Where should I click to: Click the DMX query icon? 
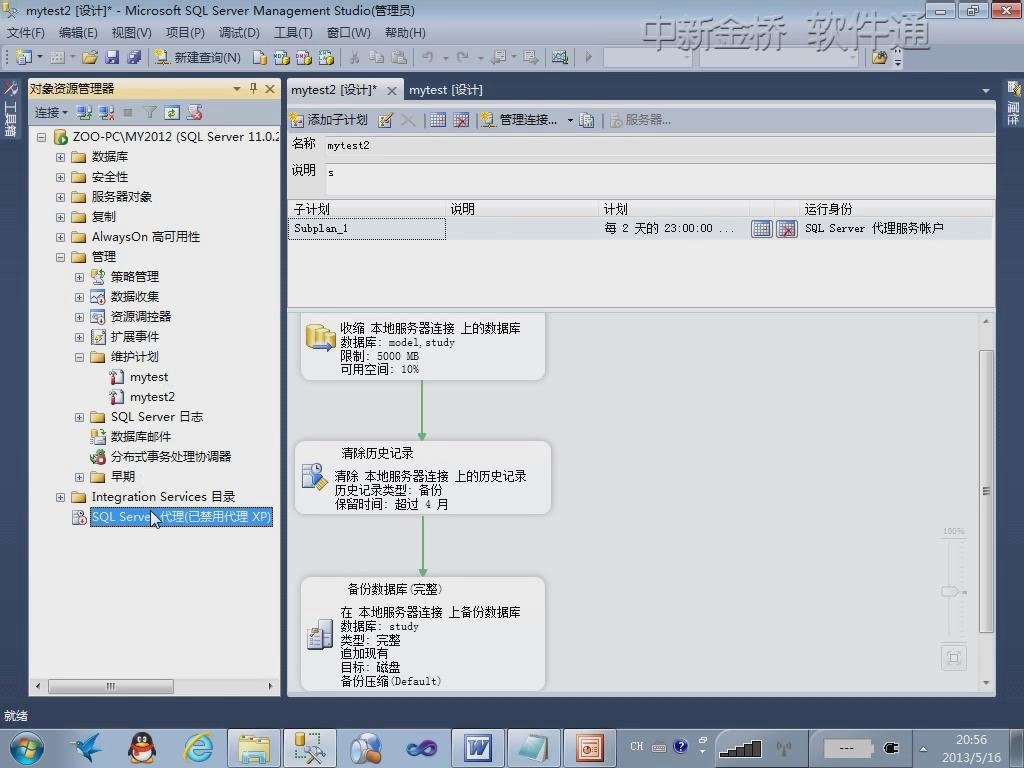[x=304, y=57]
